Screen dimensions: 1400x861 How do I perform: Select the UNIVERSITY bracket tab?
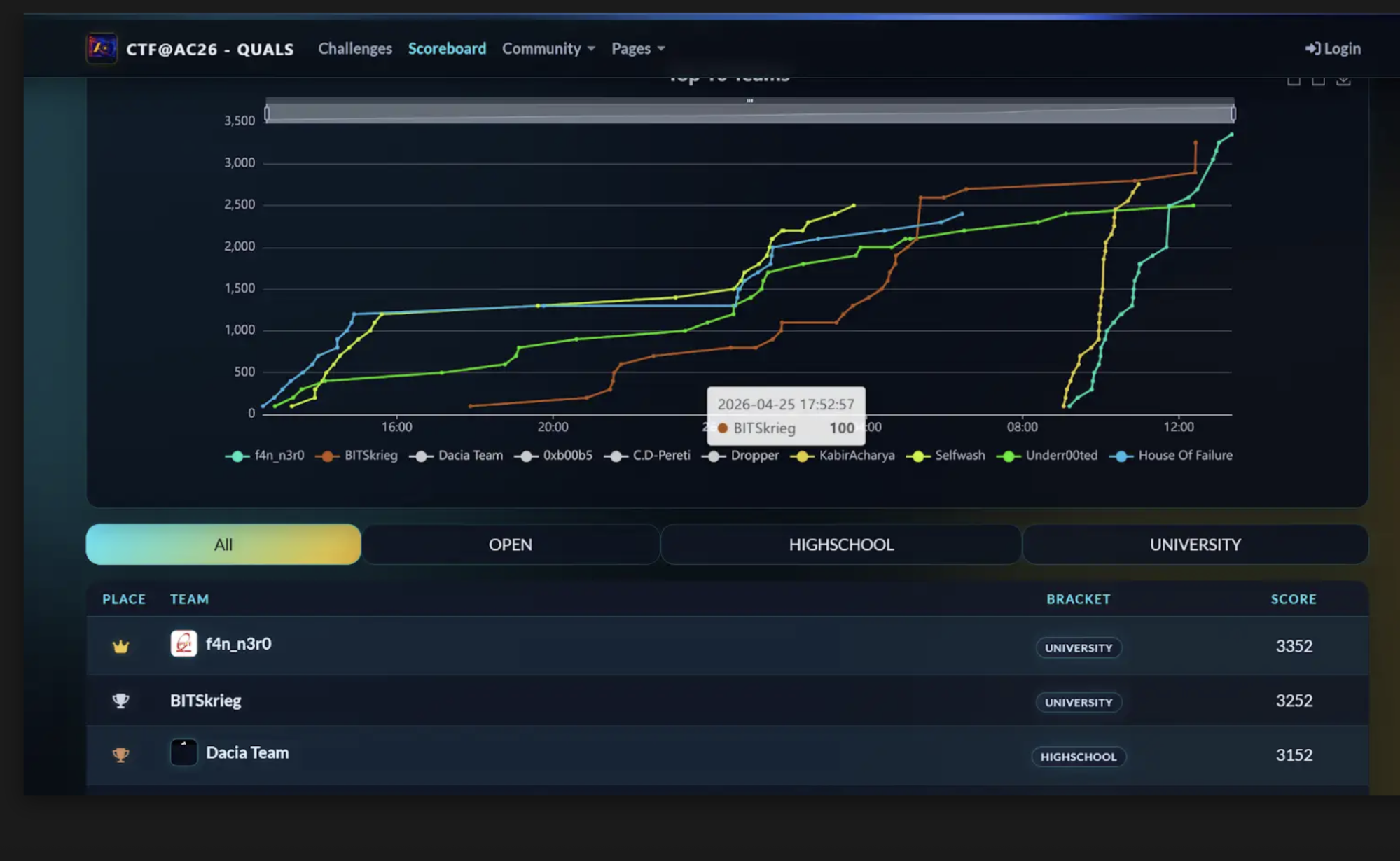pyautogui.click(x=1195, y=545)
